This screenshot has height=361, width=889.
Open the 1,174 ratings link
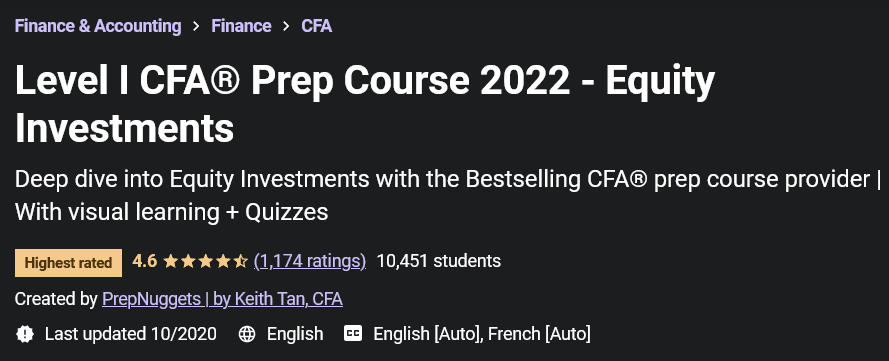(310, 261)
